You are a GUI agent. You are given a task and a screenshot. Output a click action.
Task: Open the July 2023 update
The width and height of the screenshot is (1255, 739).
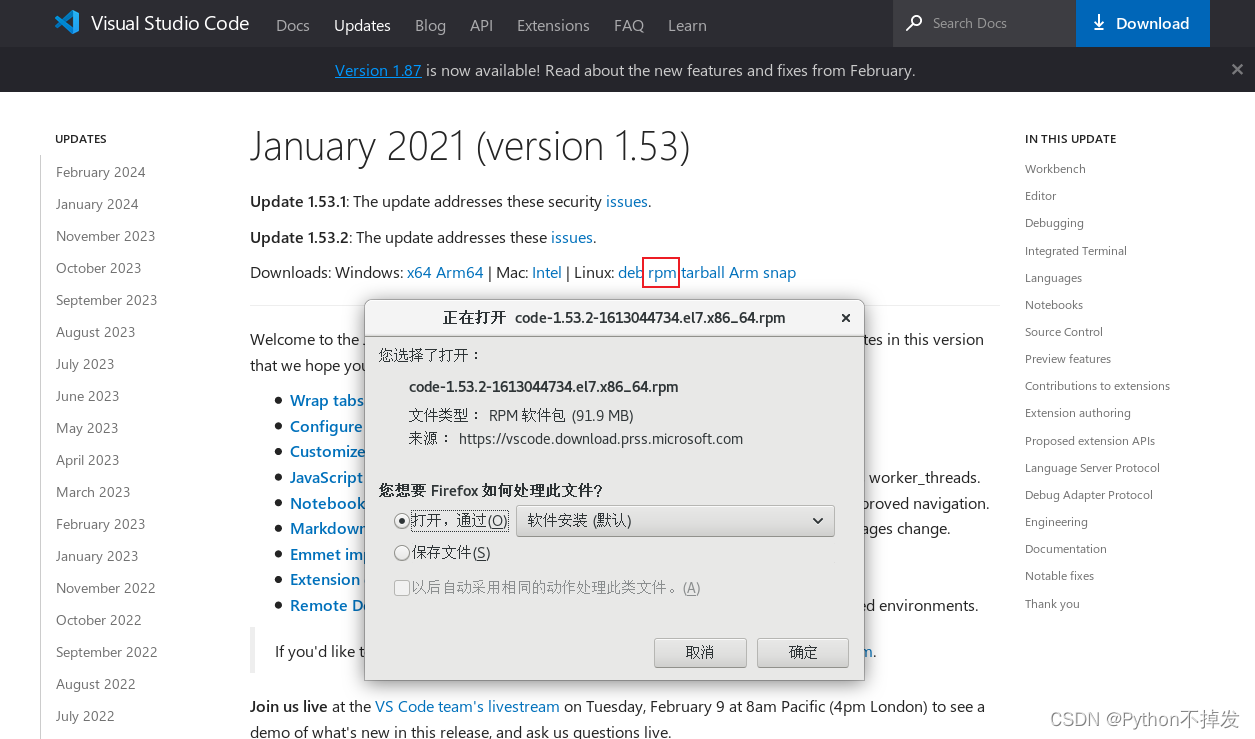pos(85,364)
